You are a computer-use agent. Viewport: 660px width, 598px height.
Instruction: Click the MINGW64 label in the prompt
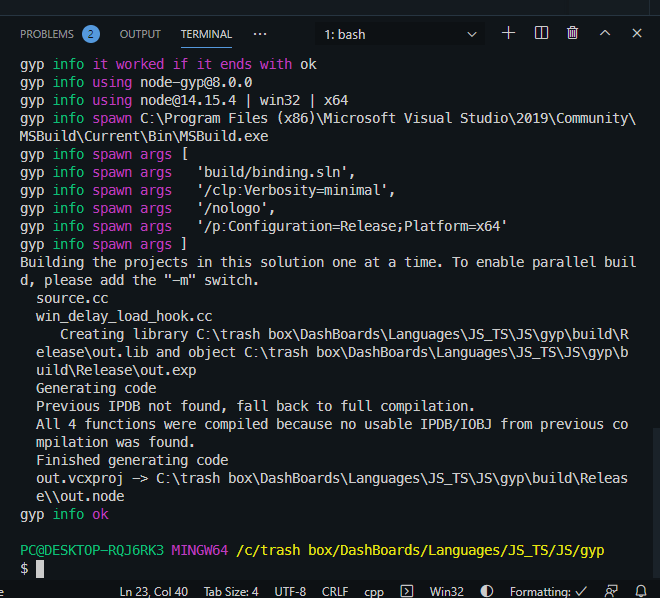coord(200,550)
